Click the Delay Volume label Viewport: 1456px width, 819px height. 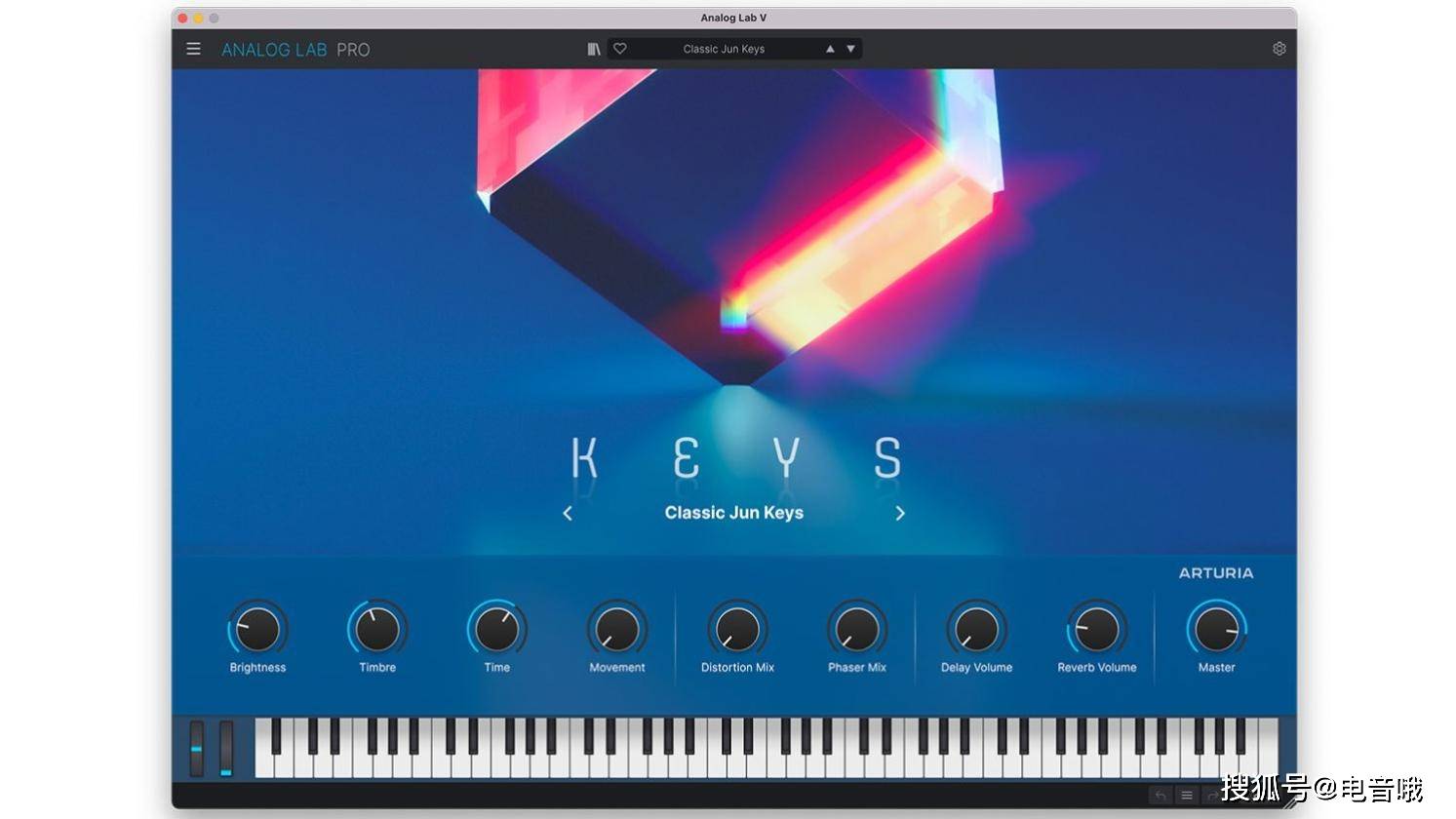(976, 668)
